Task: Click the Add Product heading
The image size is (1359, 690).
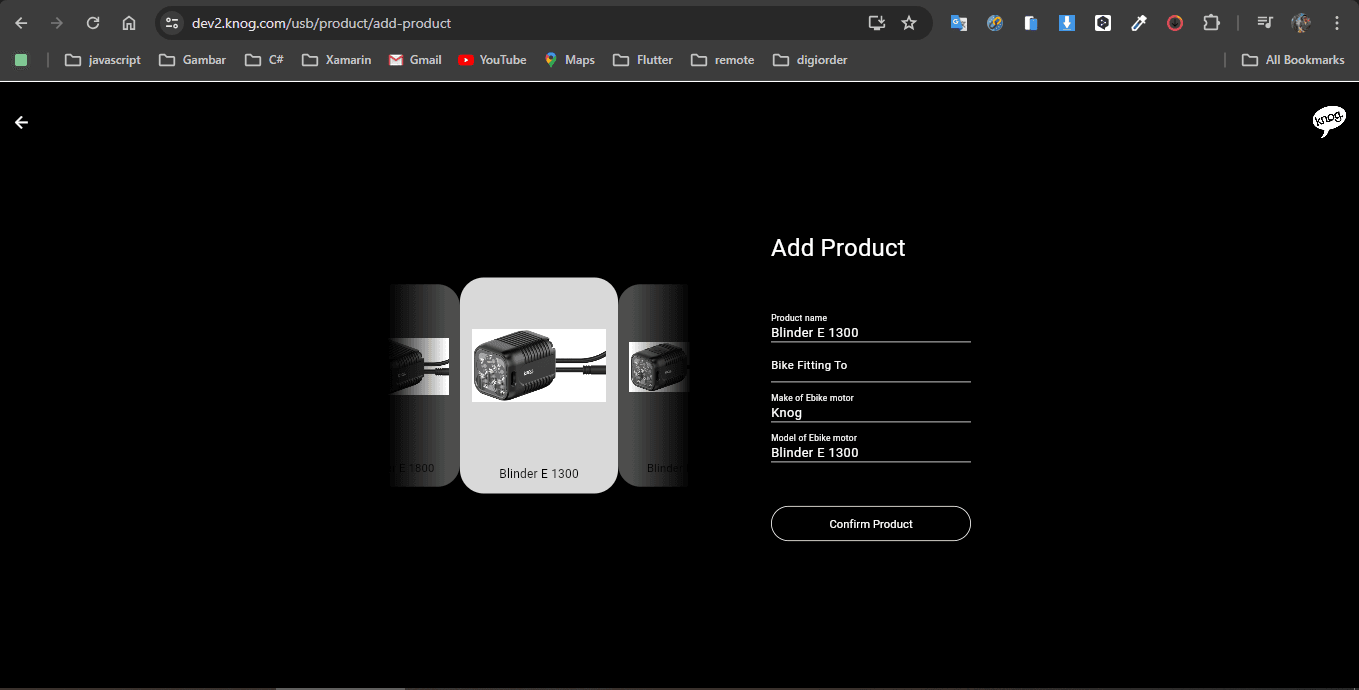Action: click(838, 248)
